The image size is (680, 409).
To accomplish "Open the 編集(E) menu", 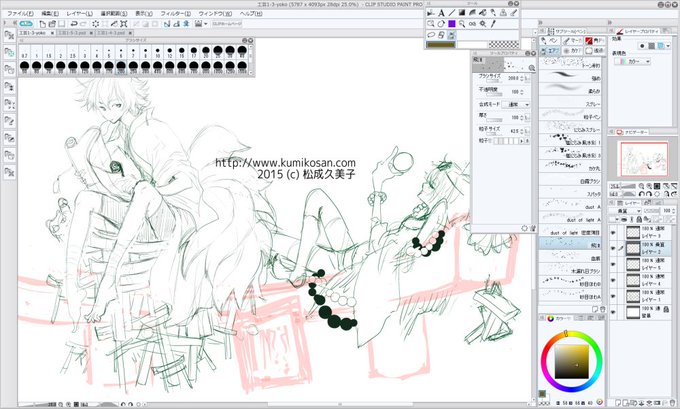I will click(50, 14).
